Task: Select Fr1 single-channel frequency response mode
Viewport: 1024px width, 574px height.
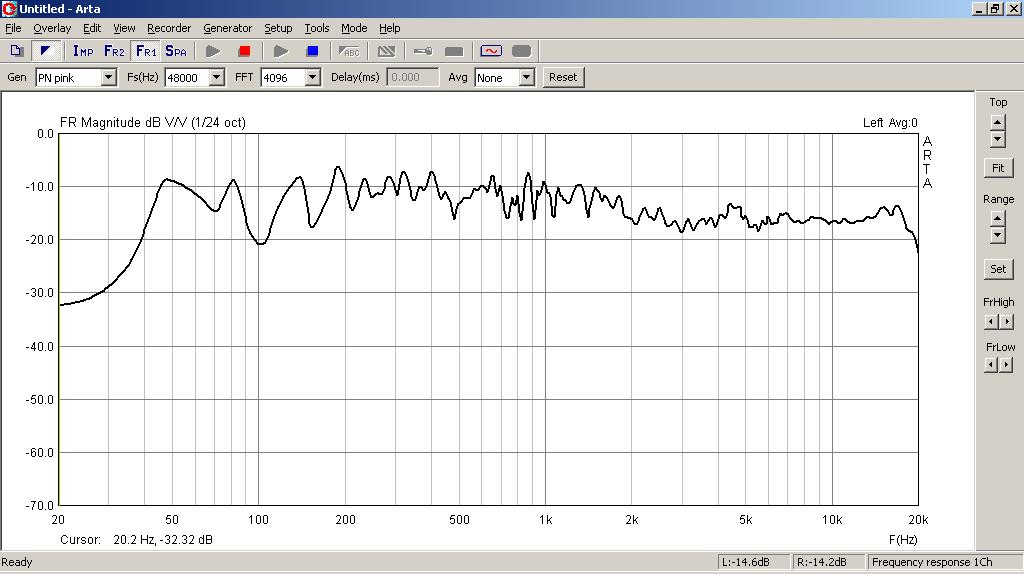Action: pyautogui.click(x=146, y=51)
